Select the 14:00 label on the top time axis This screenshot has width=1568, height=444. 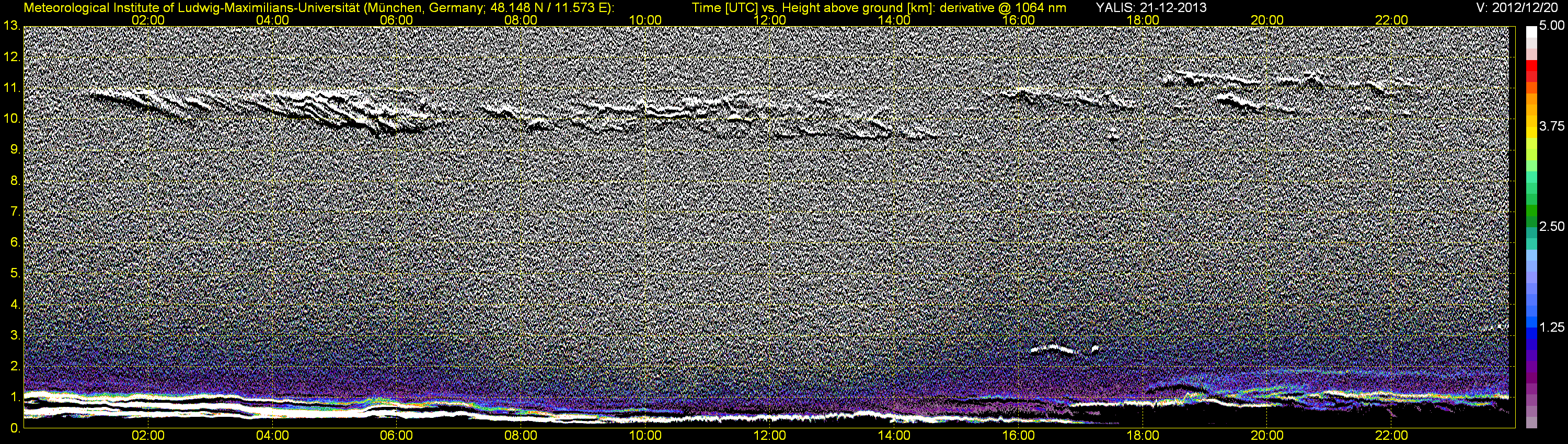[x=894, y=20]
